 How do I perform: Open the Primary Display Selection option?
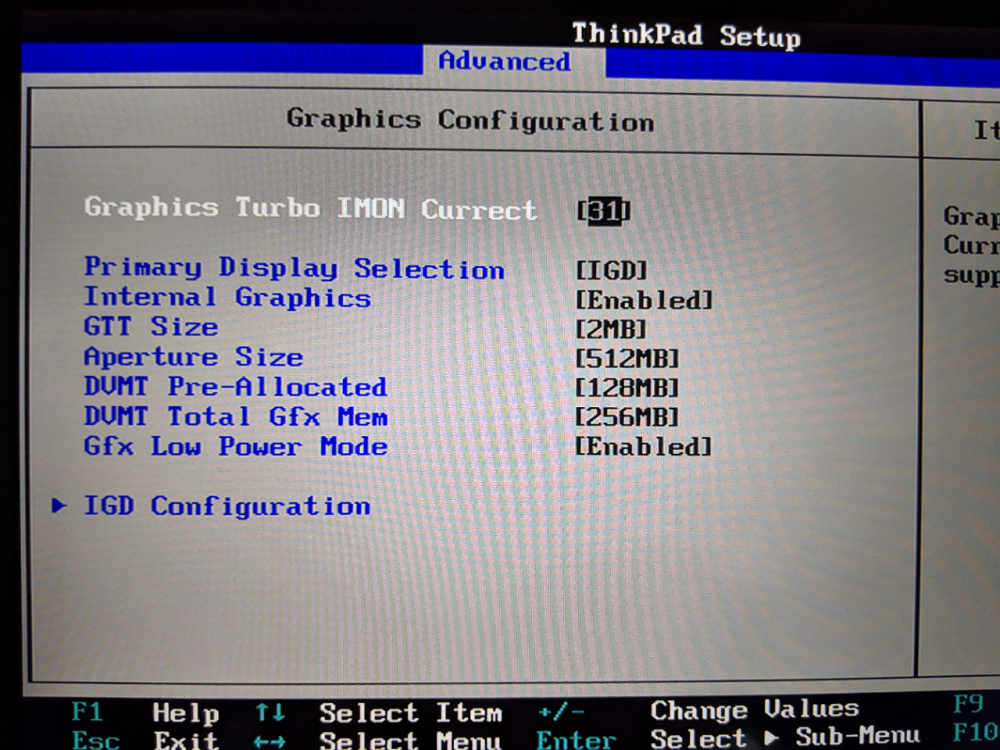tap(294, 268)
